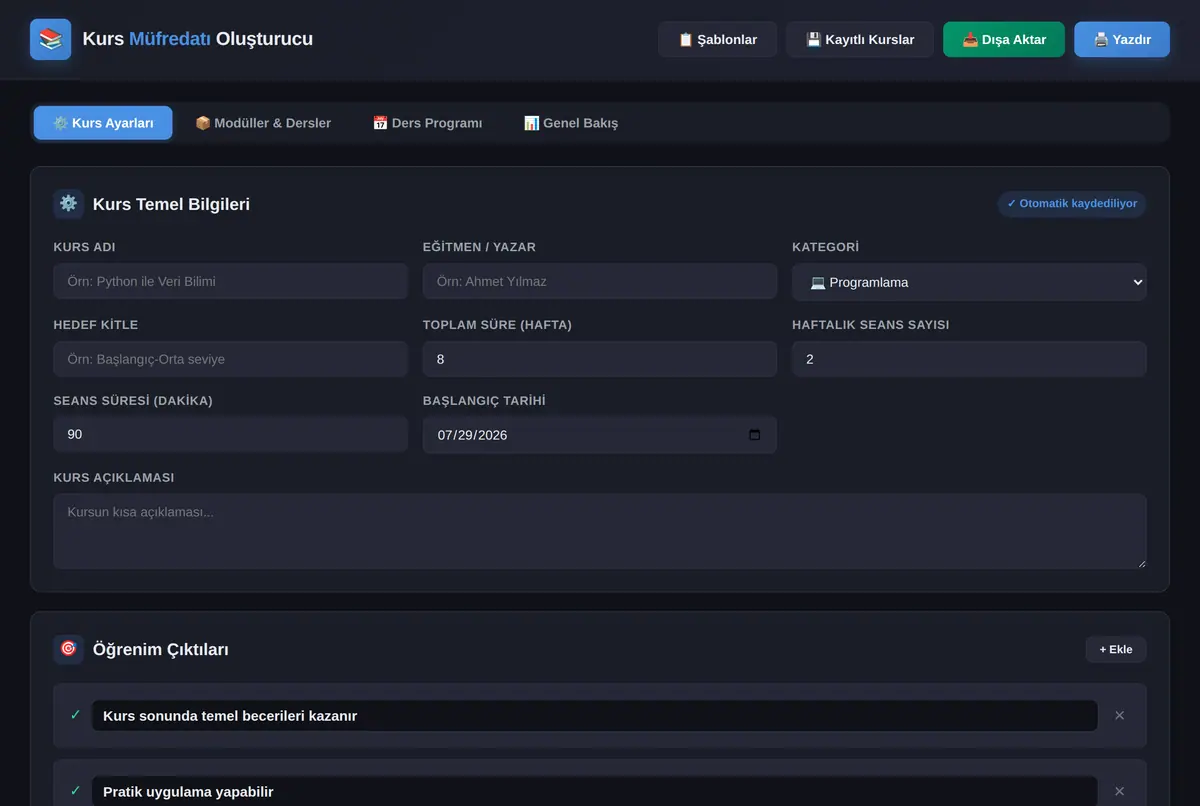Screen dimensions: 1200x806
Task: Click the Dışa Aktar button
Action: click(1004, 40)
